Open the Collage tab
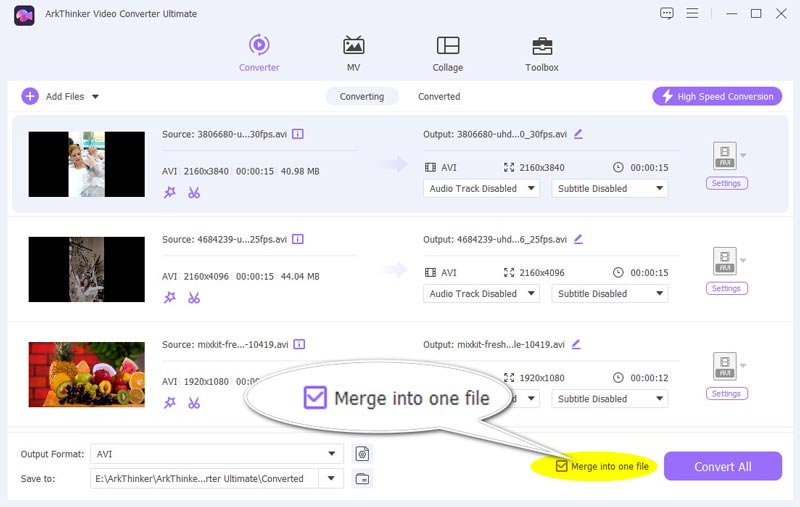Viewport: 800px width, 507px height. coord(447,53)
